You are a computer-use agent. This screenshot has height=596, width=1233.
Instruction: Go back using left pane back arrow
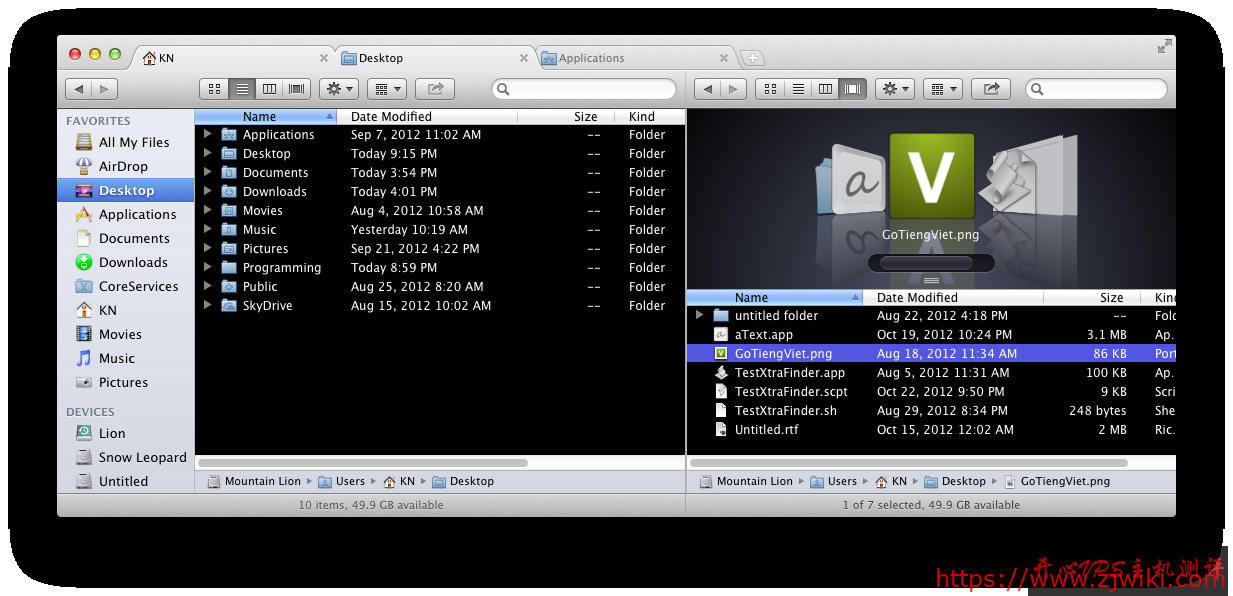pos(80,89)
